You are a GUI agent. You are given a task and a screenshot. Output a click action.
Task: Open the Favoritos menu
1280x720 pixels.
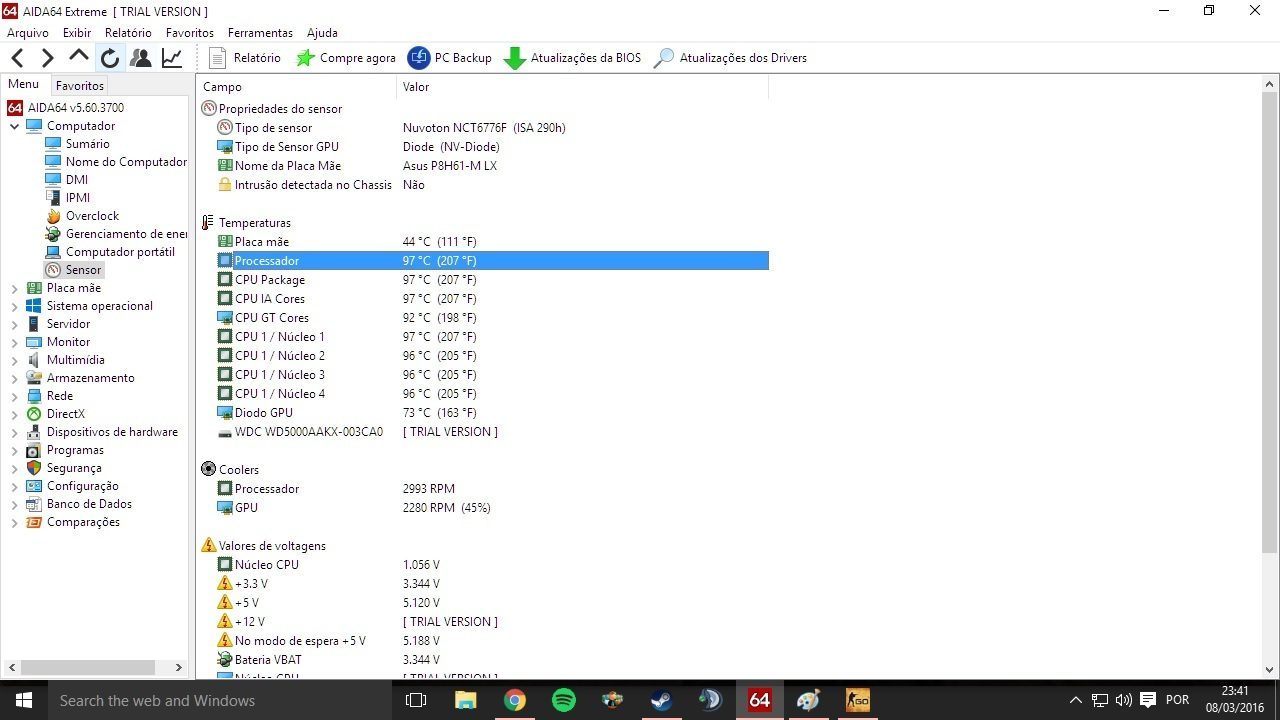tap(190, 33)
